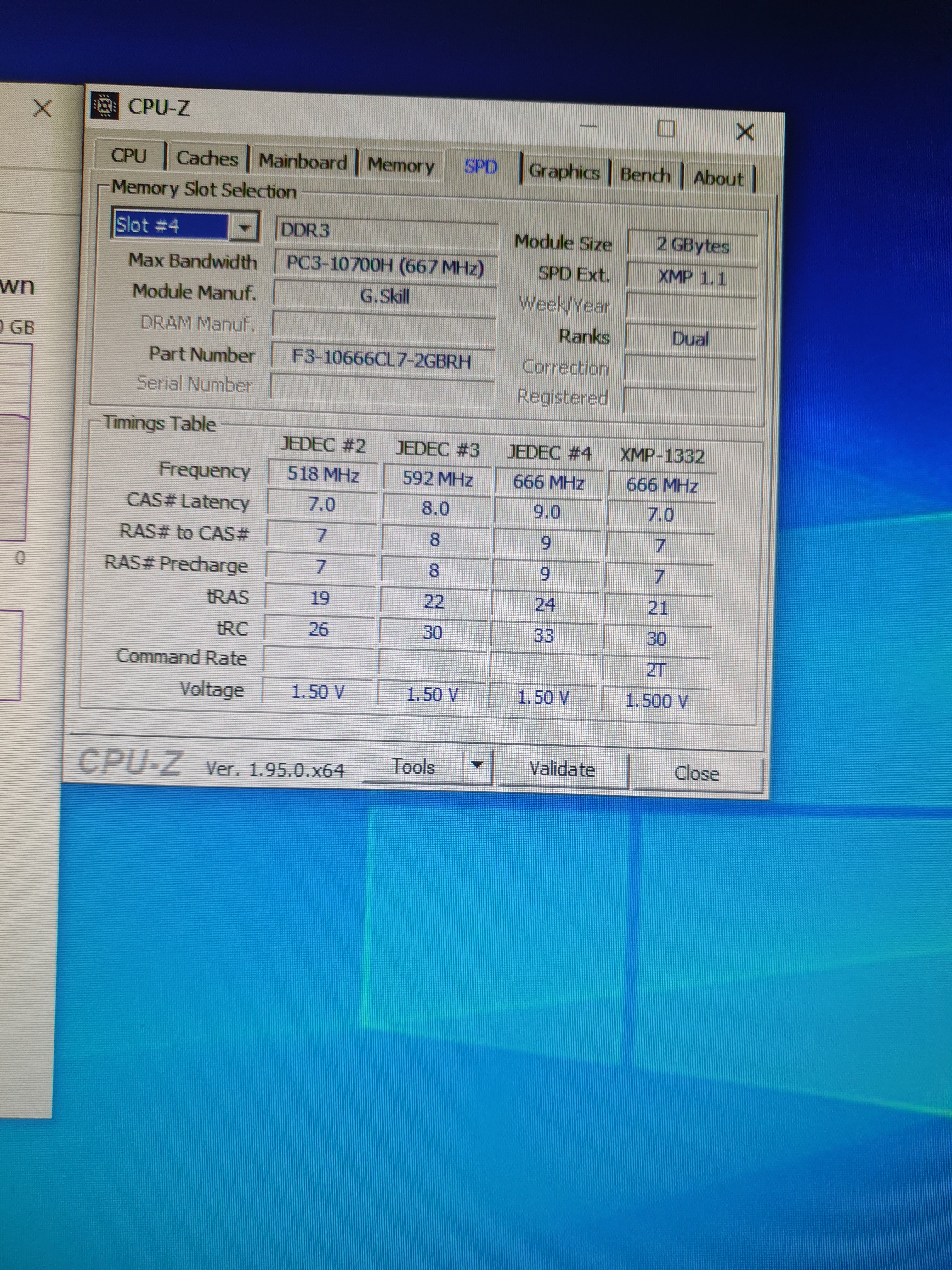
Task: Close the CPU-Z window with X
Action: coord(744,132)
